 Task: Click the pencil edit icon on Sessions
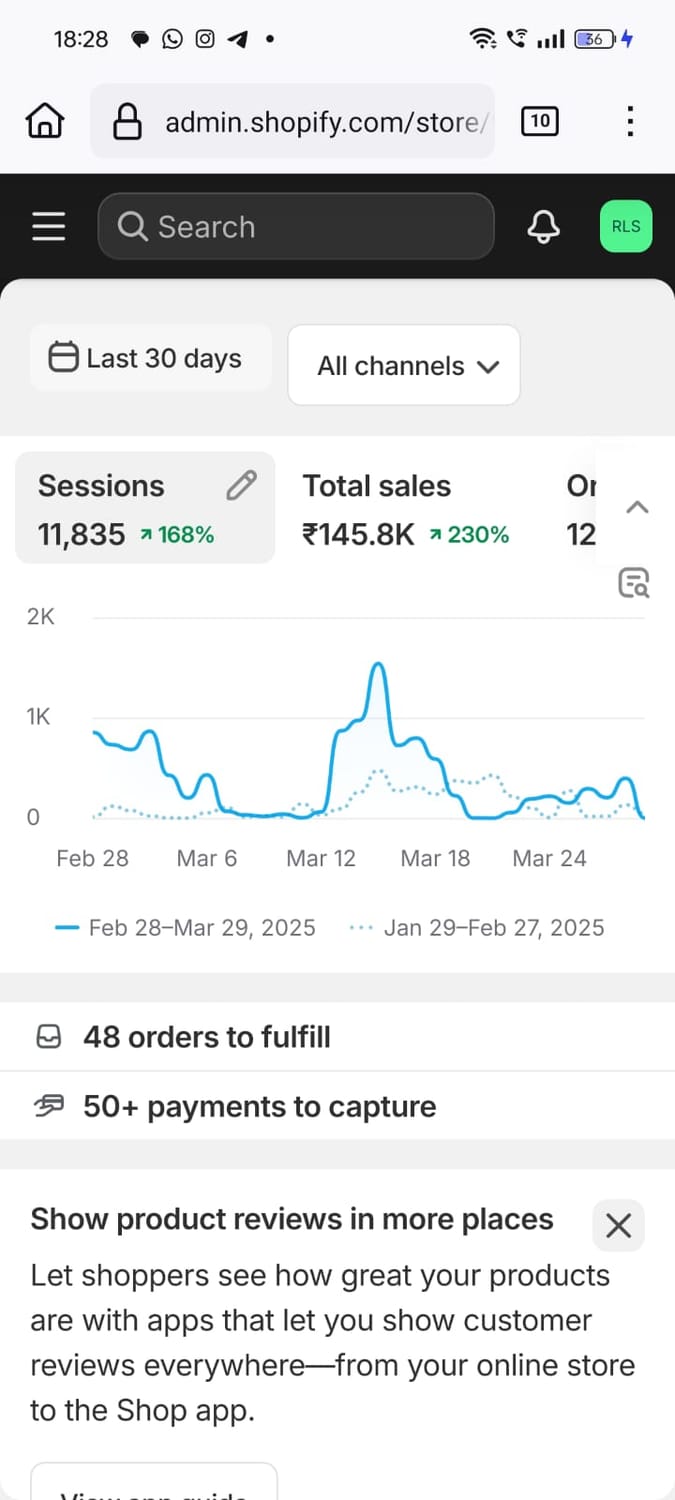point(241,486)
